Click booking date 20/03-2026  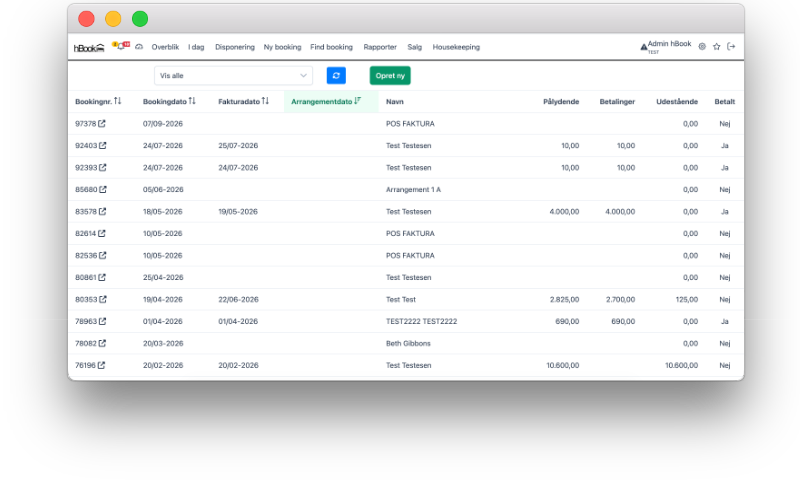(163, 343)
